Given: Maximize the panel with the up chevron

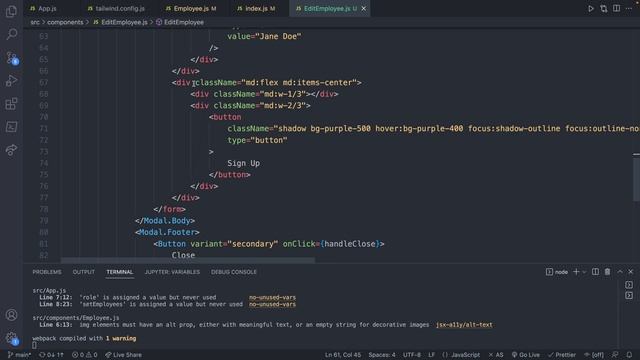Looking at the screenshot, I should tap(620, 271).
